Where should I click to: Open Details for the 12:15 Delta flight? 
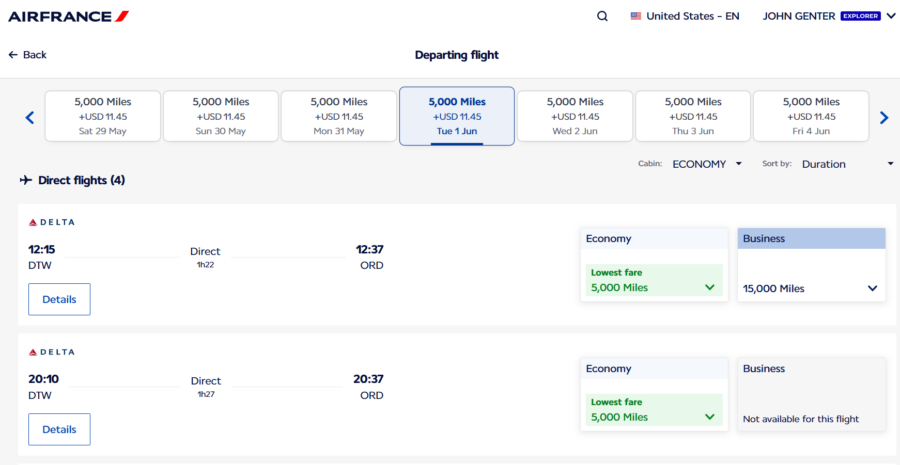59,299
